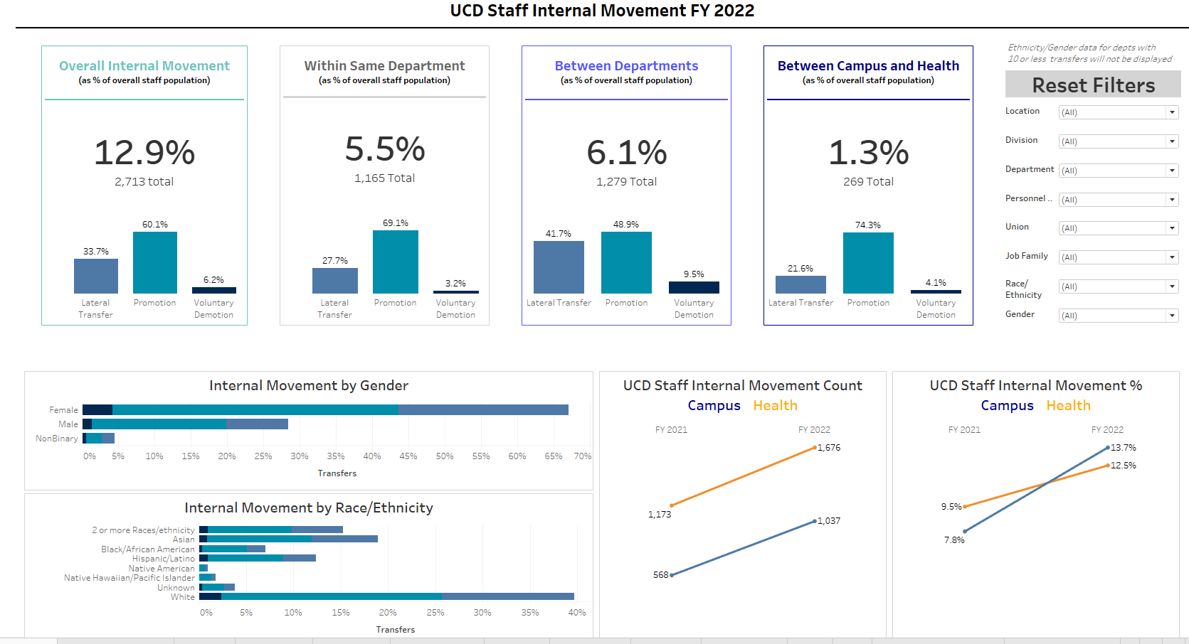The height and width of the screenshot is (644, 1189).
Task: Select the 1,676 Health data point for FY 2022
Action: (814, 448)
